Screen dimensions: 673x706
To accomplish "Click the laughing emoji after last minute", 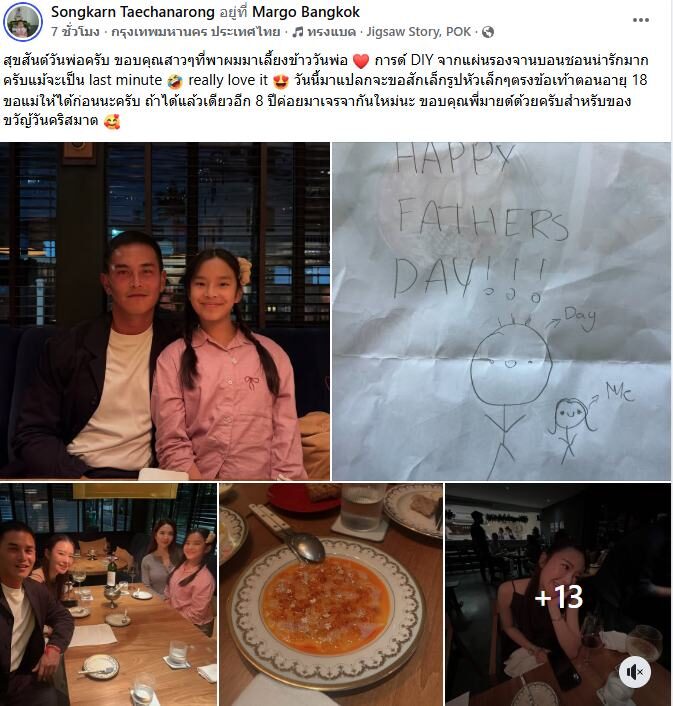I will 175,81.
